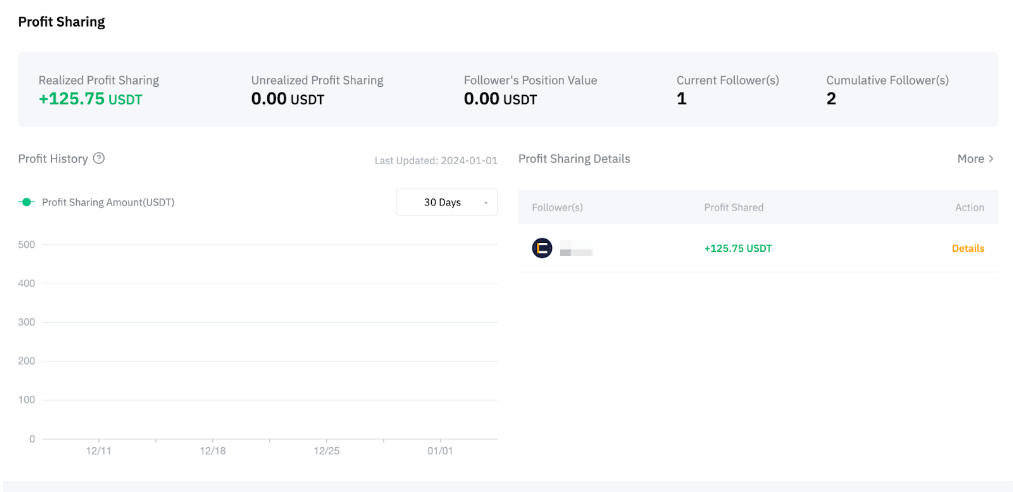Click the 01/01 date on the chart axis
The image size is (1013, 492).
(440, 451)
